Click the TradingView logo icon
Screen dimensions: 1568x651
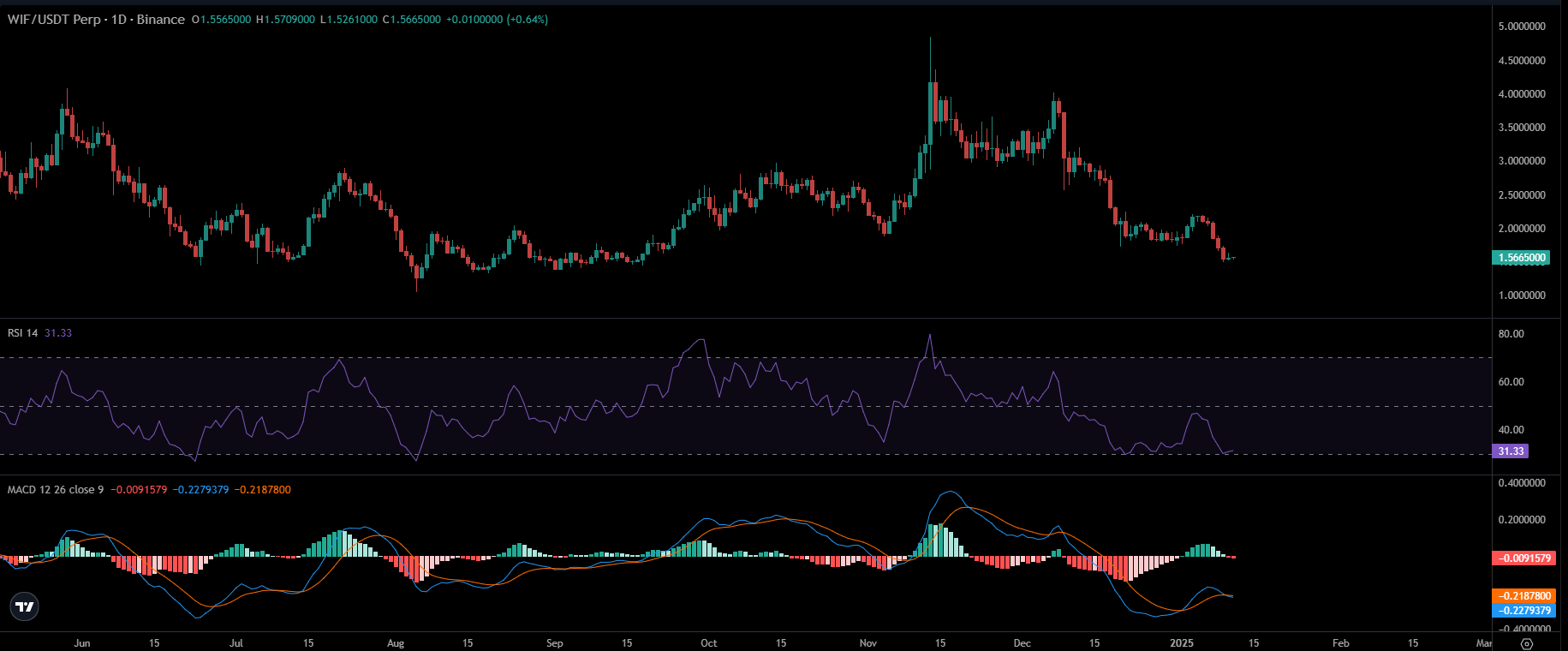[x=25, y=606]
